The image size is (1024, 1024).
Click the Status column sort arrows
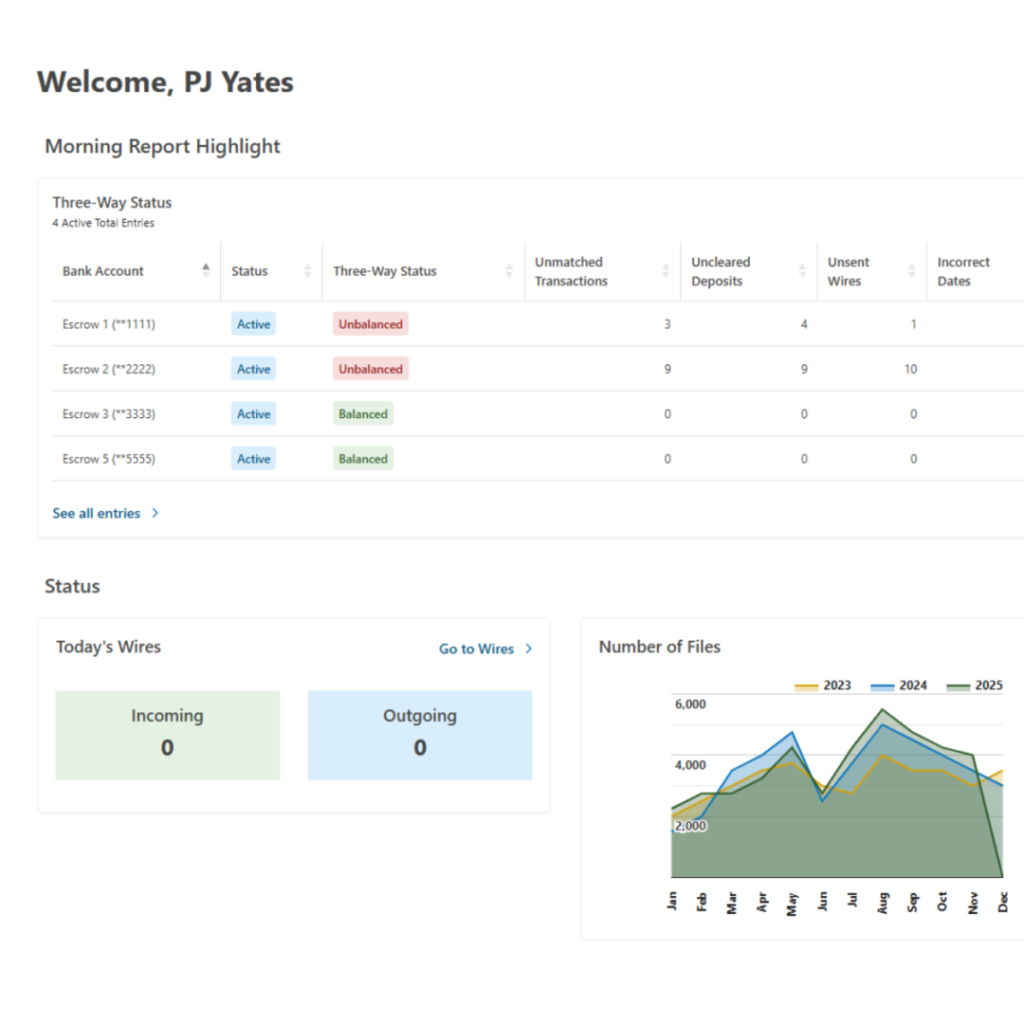point(308,270)
